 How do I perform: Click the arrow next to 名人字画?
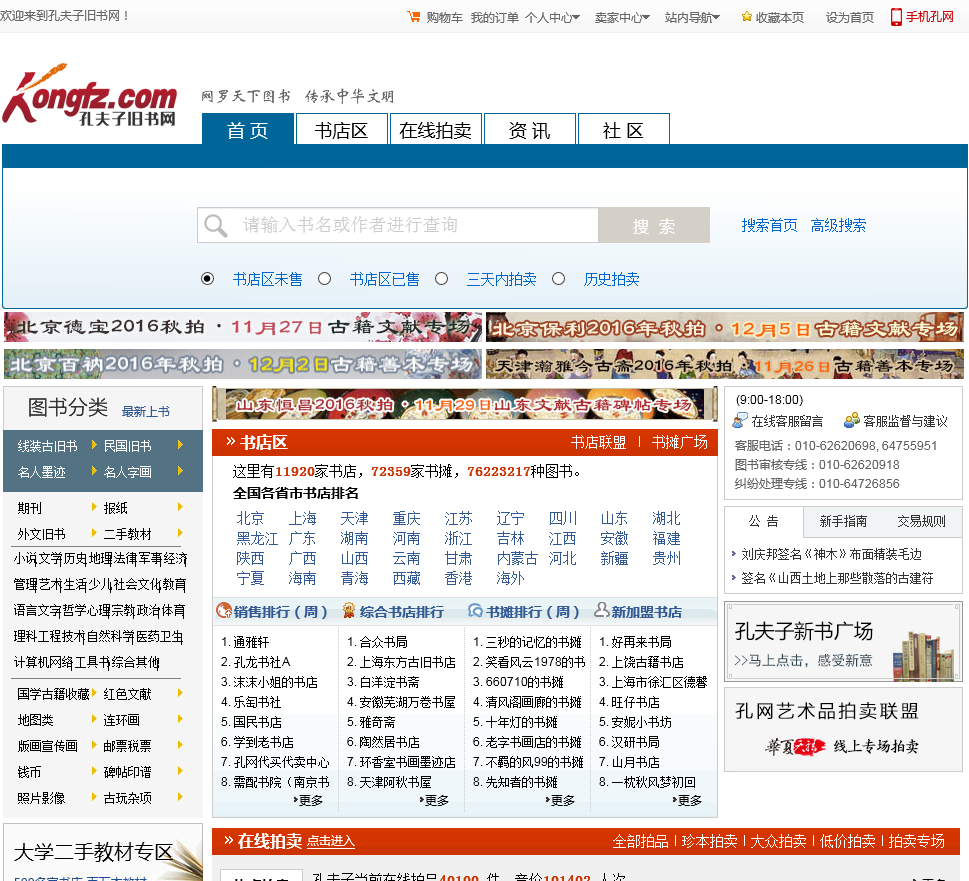[180, 470]
